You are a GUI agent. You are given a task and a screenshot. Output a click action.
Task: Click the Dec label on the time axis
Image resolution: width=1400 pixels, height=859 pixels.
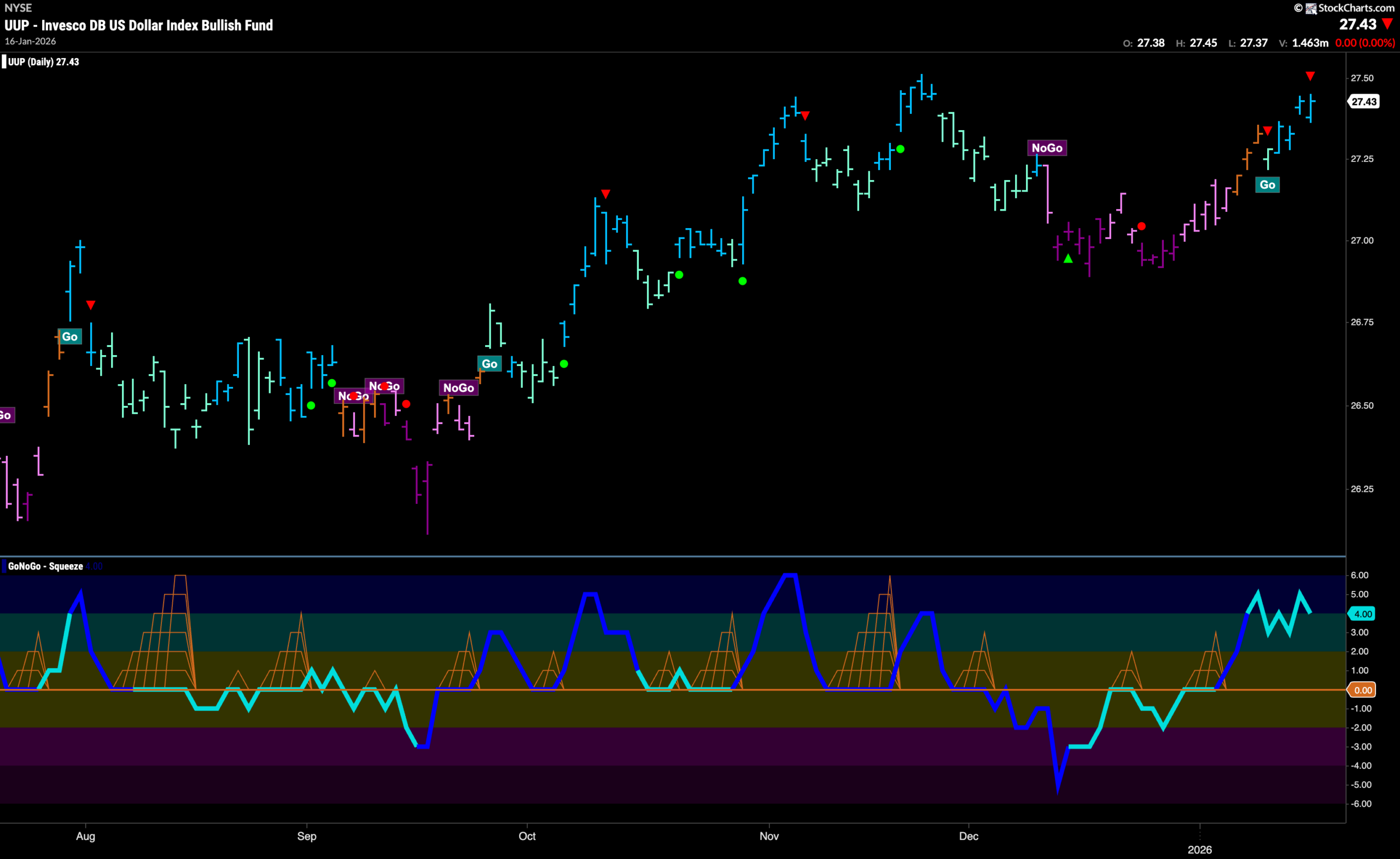point(969,836)
